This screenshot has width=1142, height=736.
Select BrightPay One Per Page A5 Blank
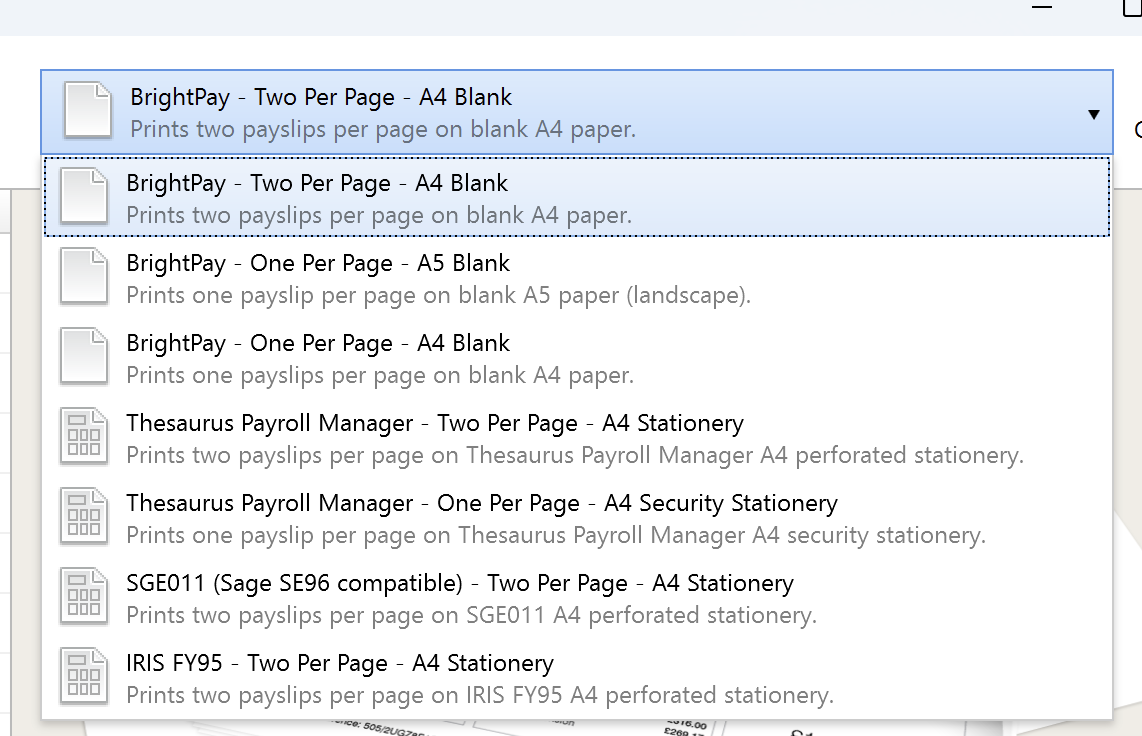[x=577, y=277]
